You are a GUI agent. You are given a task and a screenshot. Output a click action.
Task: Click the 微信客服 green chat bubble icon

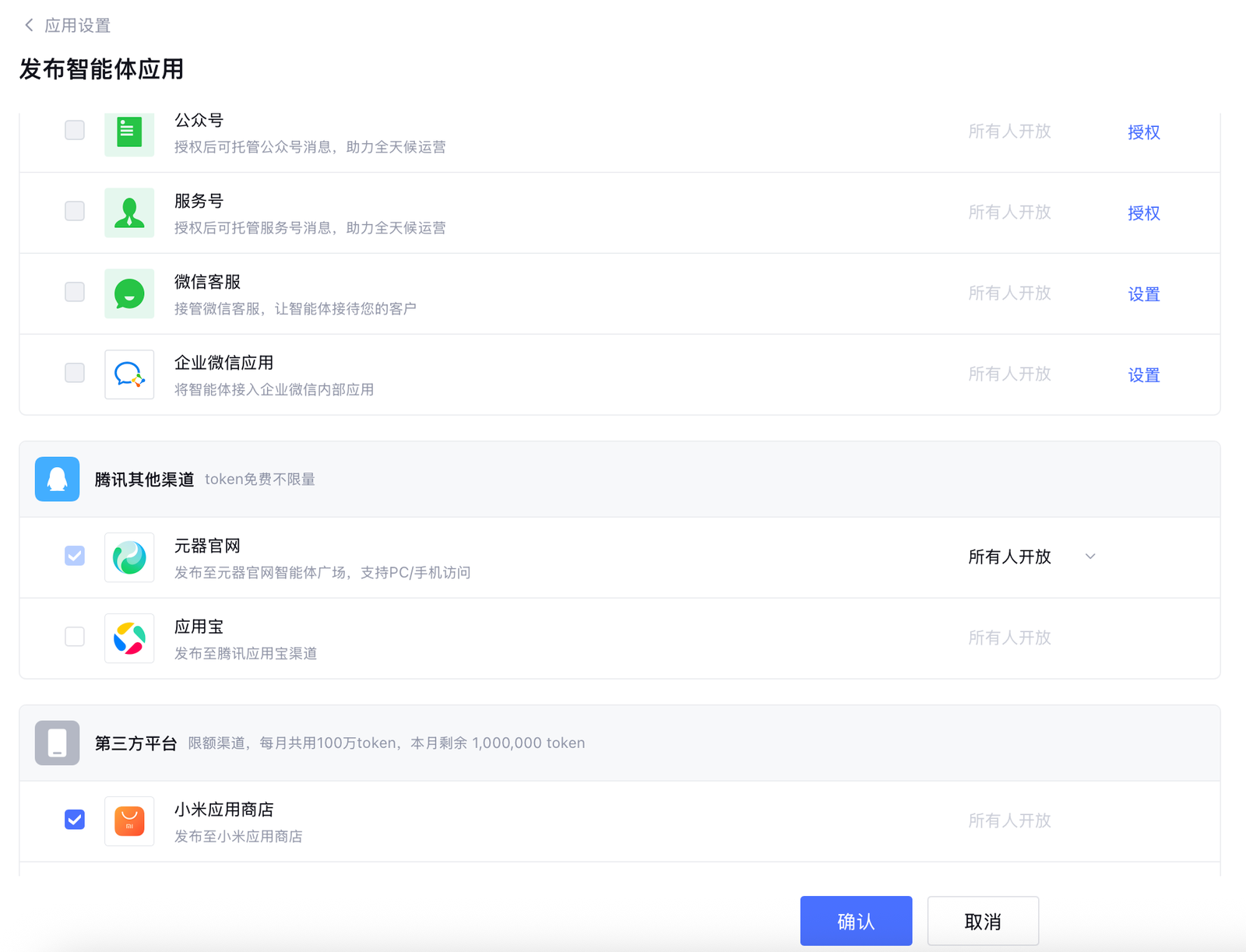(129, 293)
